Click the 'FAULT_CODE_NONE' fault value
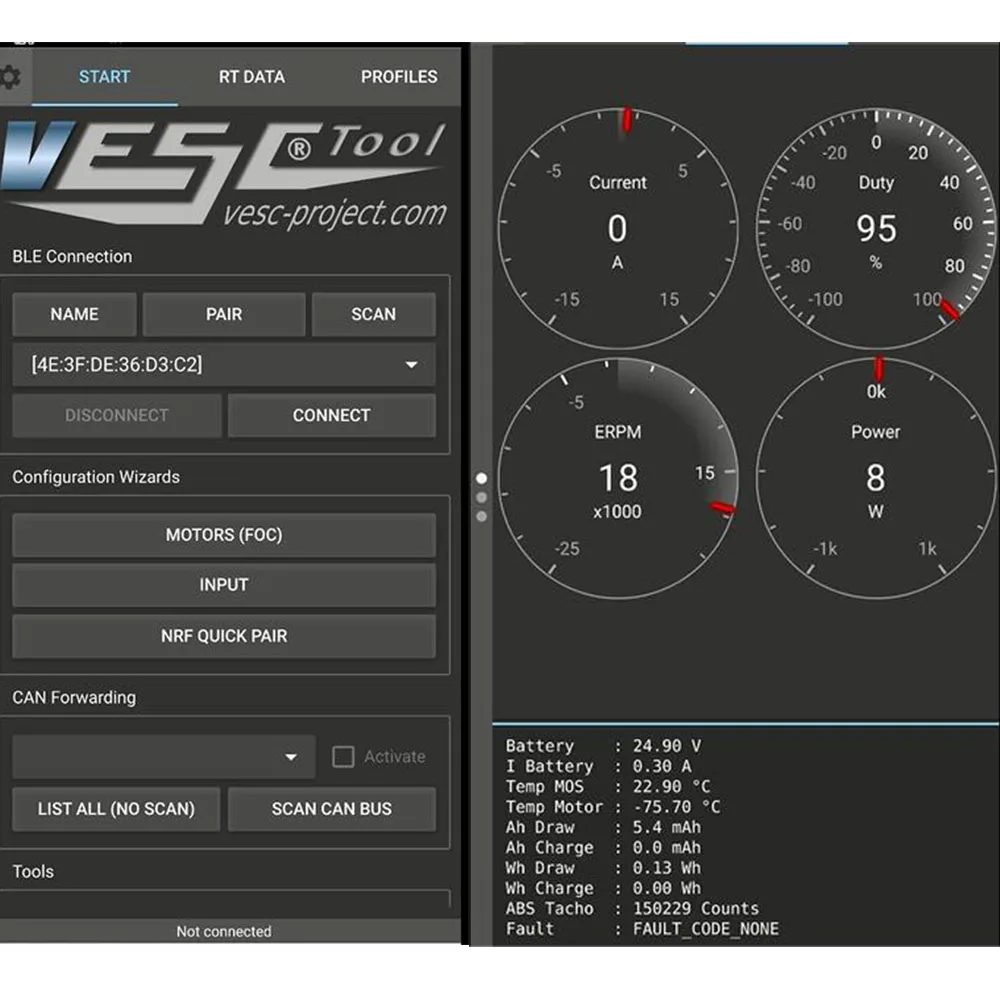This screenshot has height=1000, width=1000. pos(706,929)
